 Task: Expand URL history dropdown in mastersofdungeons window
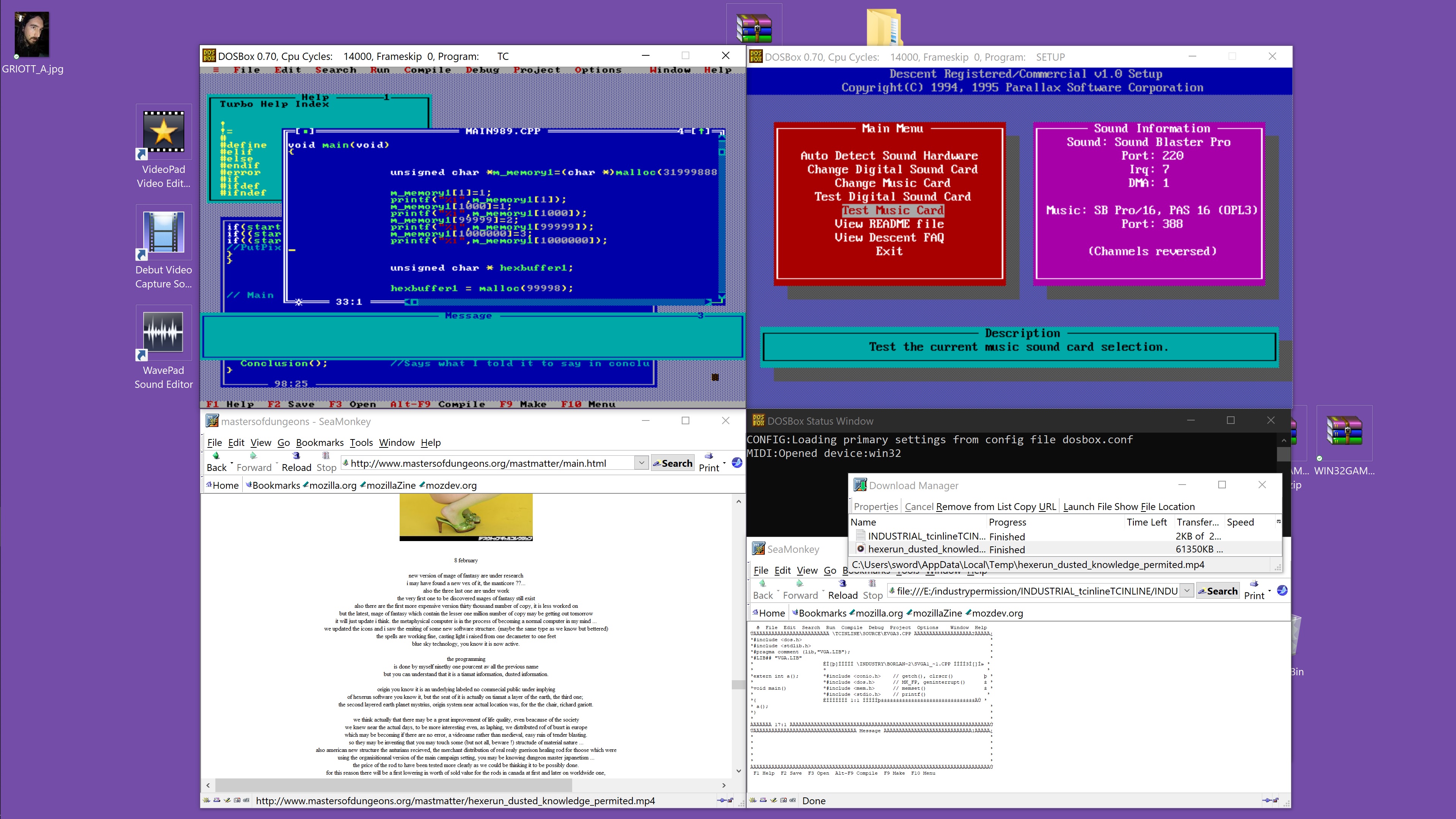tap(641, 463)
